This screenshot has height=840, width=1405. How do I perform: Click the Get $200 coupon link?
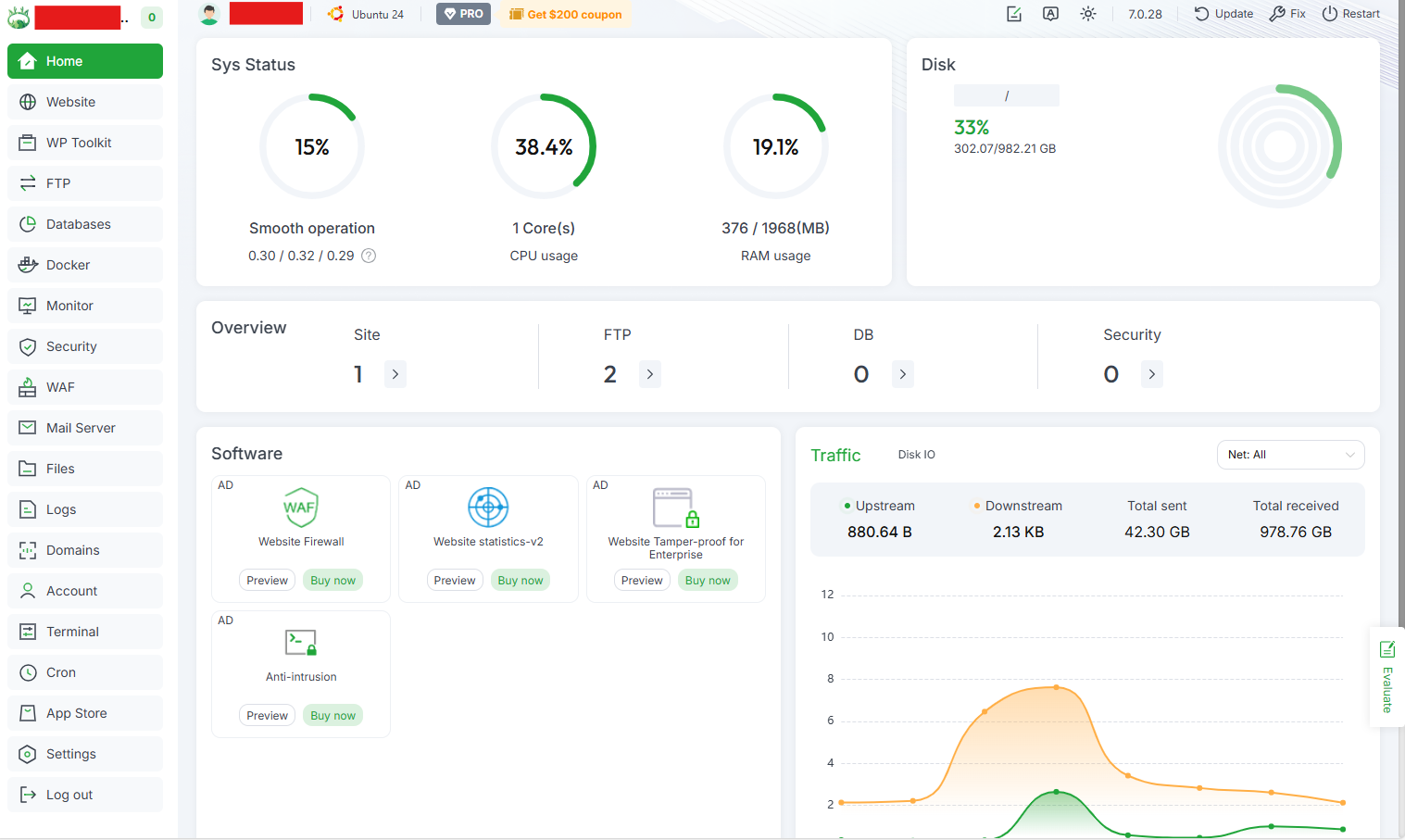pyautogui.click(x=565, y=14)
